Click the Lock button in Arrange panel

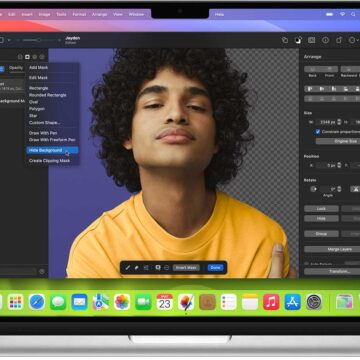321,209
